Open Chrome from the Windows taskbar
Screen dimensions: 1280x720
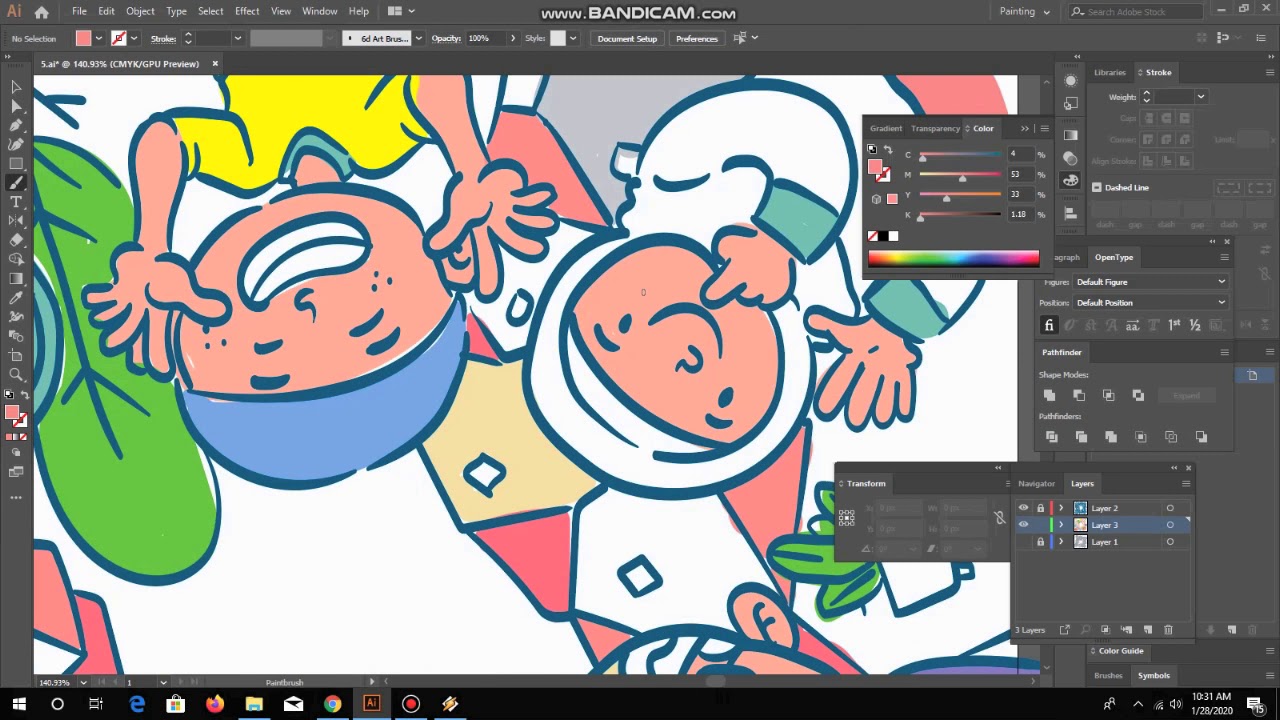coord(332,704)
